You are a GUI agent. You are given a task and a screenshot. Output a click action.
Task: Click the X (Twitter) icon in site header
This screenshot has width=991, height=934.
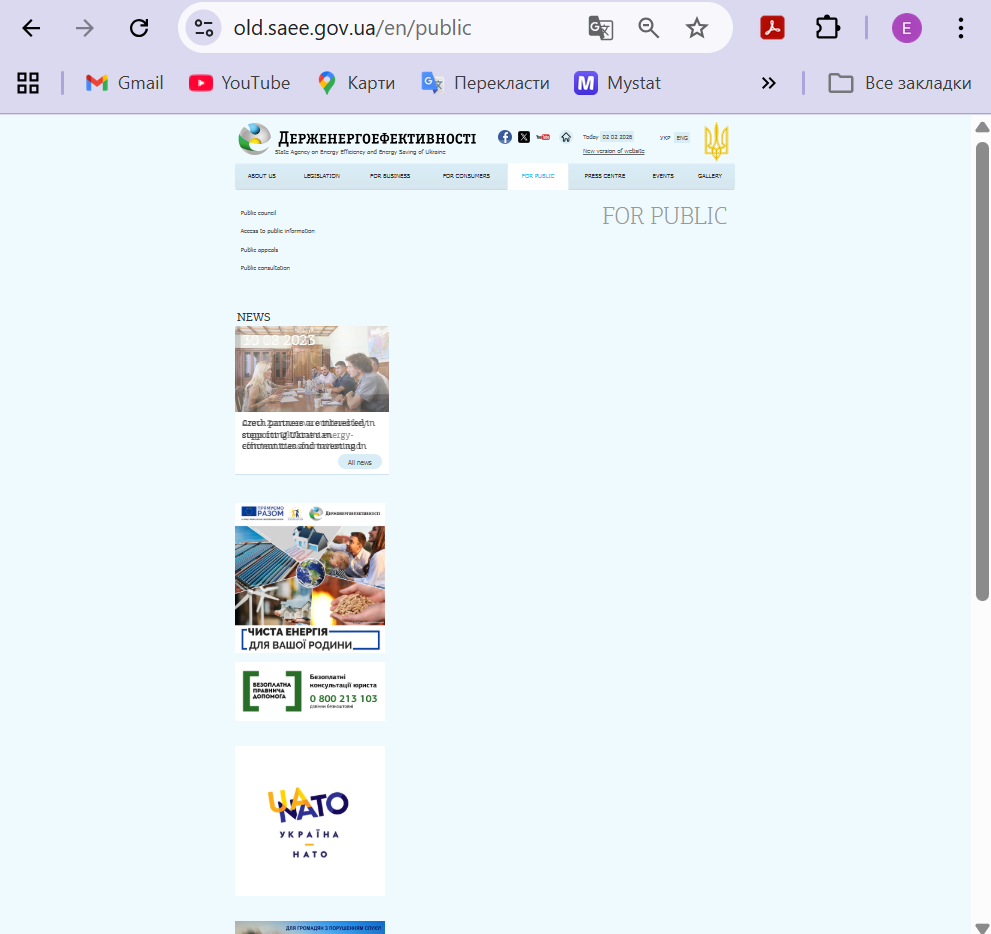tap(524, 136)
